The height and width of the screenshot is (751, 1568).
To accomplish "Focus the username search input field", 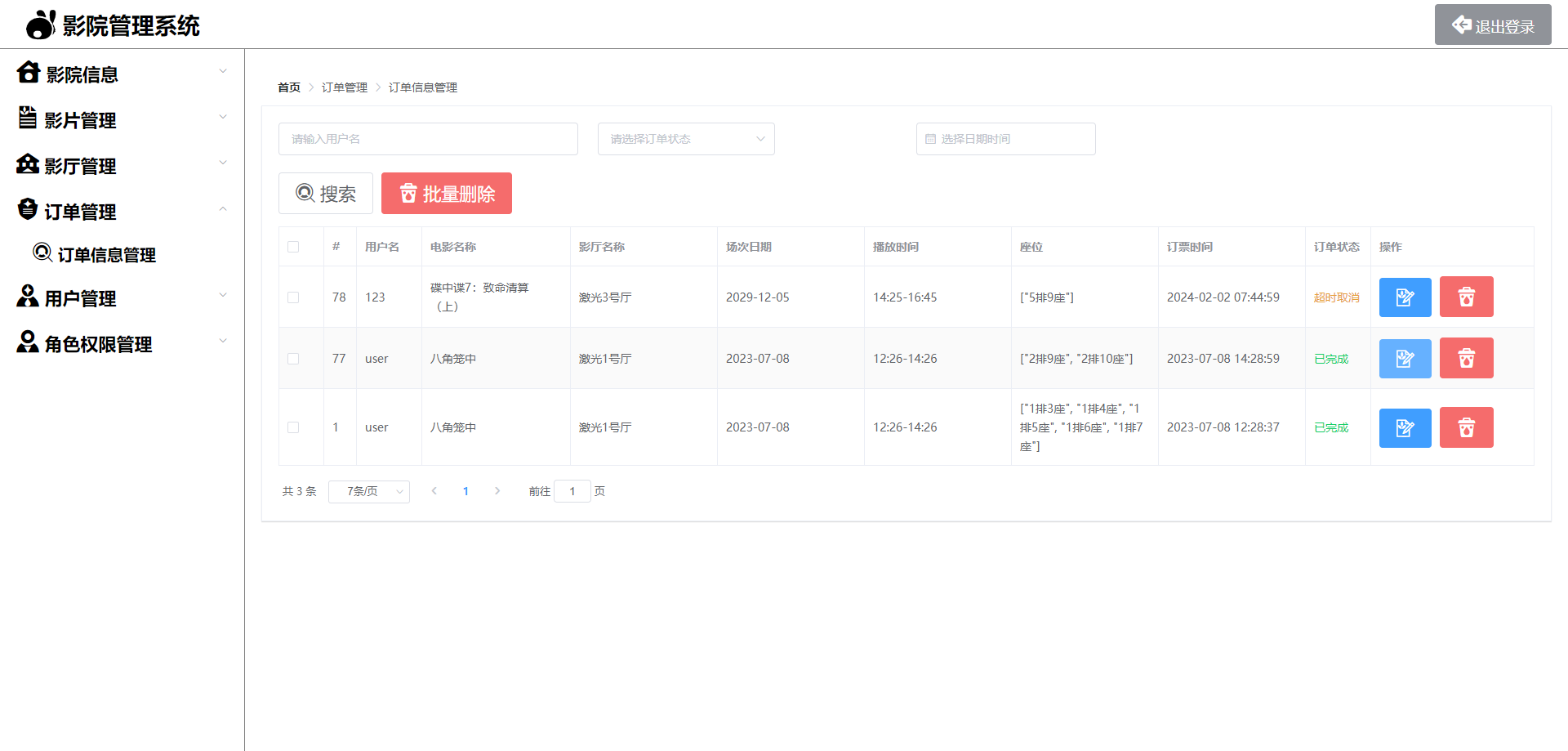I will point(428,140).
